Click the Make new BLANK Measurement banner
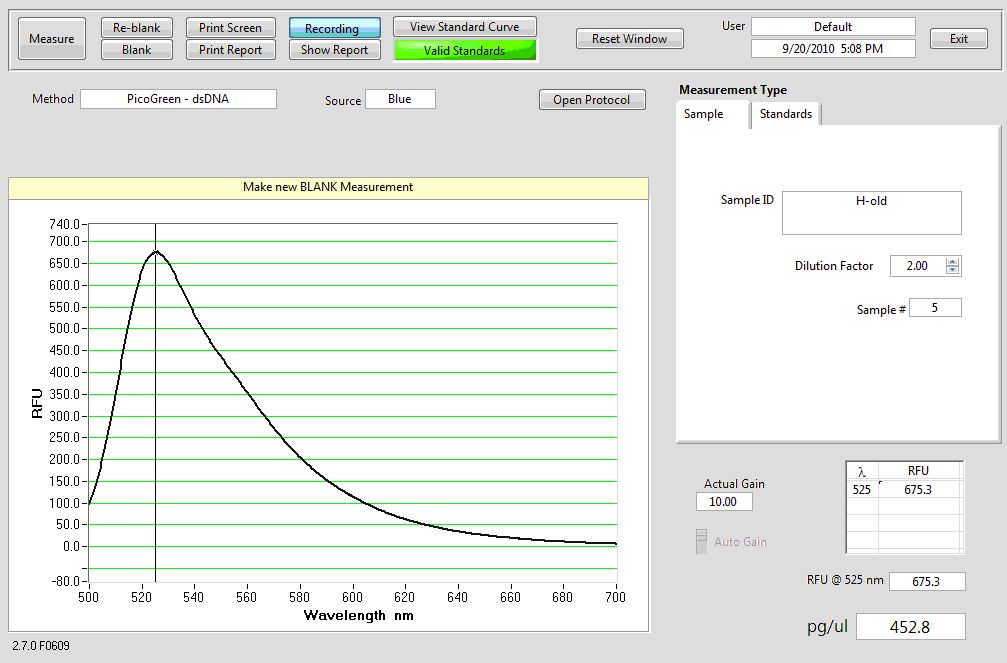Viewport: 1007px width, 663px height. (x=328, y=187)
